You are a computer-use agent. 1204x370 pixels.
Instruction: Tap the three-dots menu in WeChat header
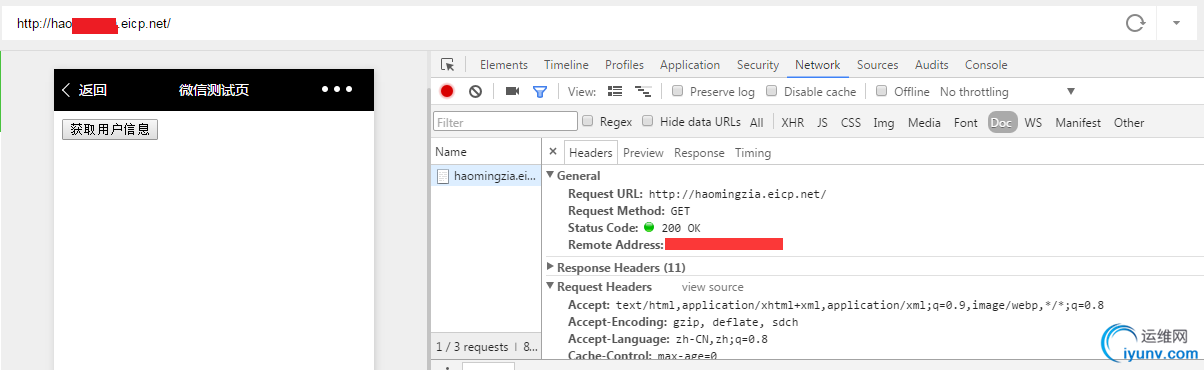coord(337,89)
